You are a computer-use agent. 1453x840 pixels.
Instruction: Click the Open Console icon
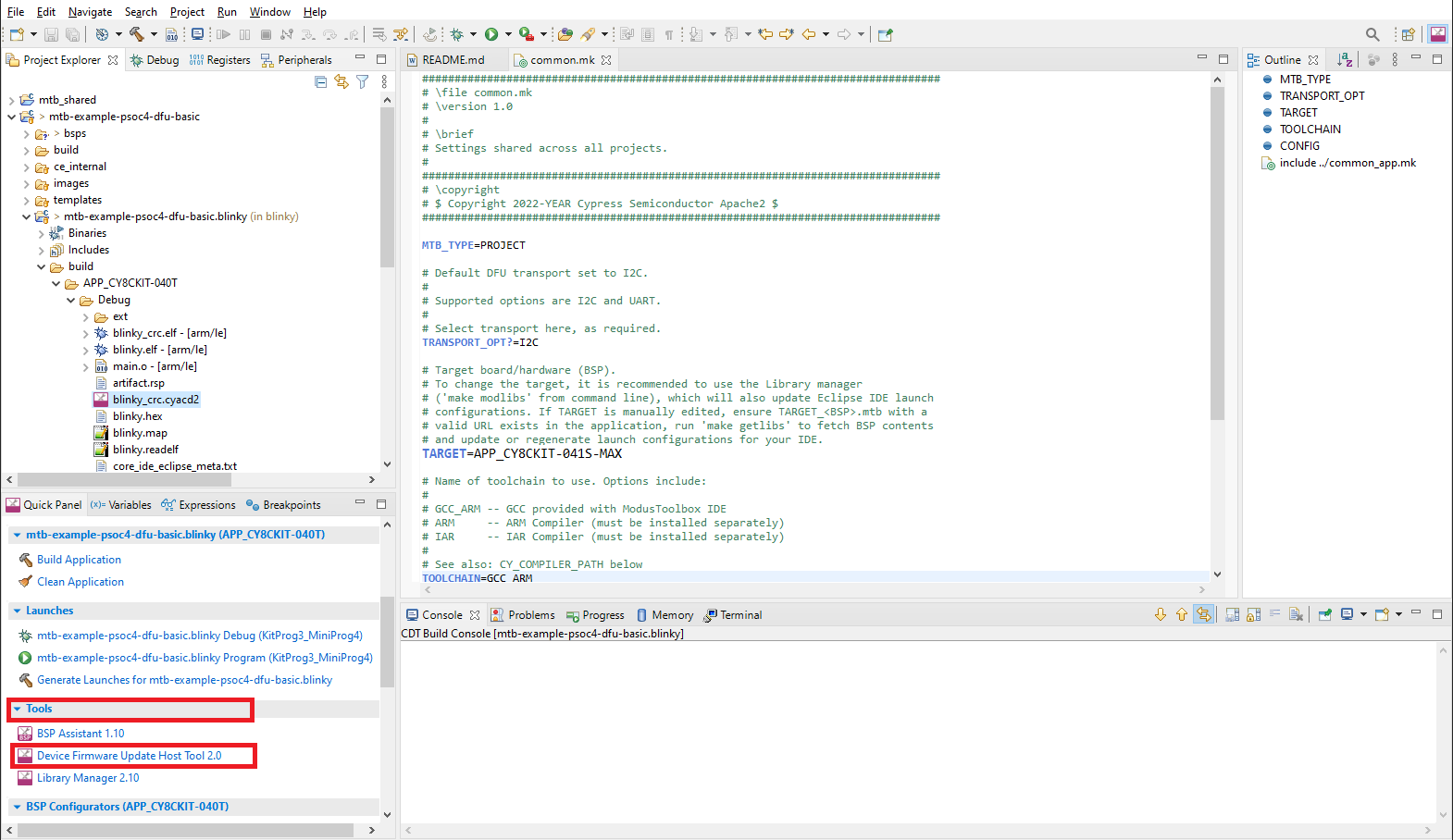(x=1382, y=614)
